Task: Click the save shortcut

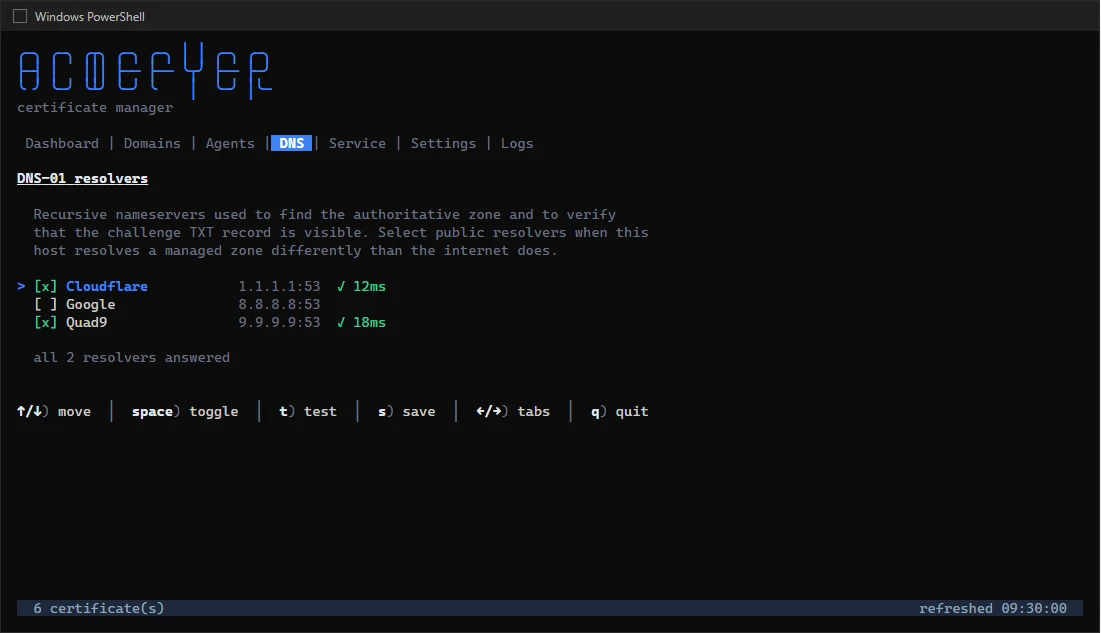Action: [x=407, y=412]
